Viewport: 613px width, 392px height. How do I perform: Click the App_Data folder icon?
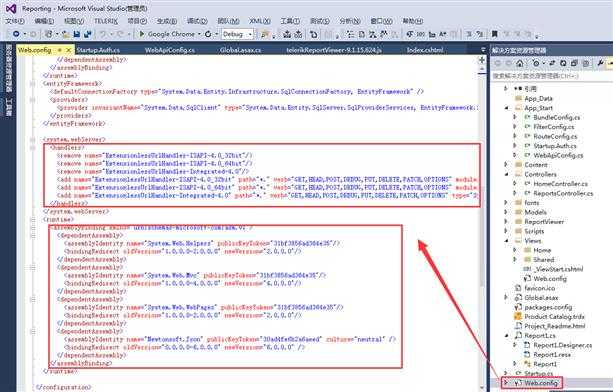[518, 98]
